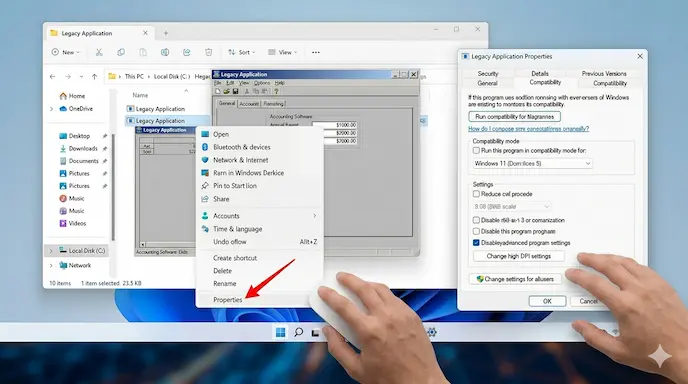Image resolution: width=688 pixels, height=384 pixels.
Task: Check Disable r68-ar-1 3 or comanization
Action: coord(476,220)
